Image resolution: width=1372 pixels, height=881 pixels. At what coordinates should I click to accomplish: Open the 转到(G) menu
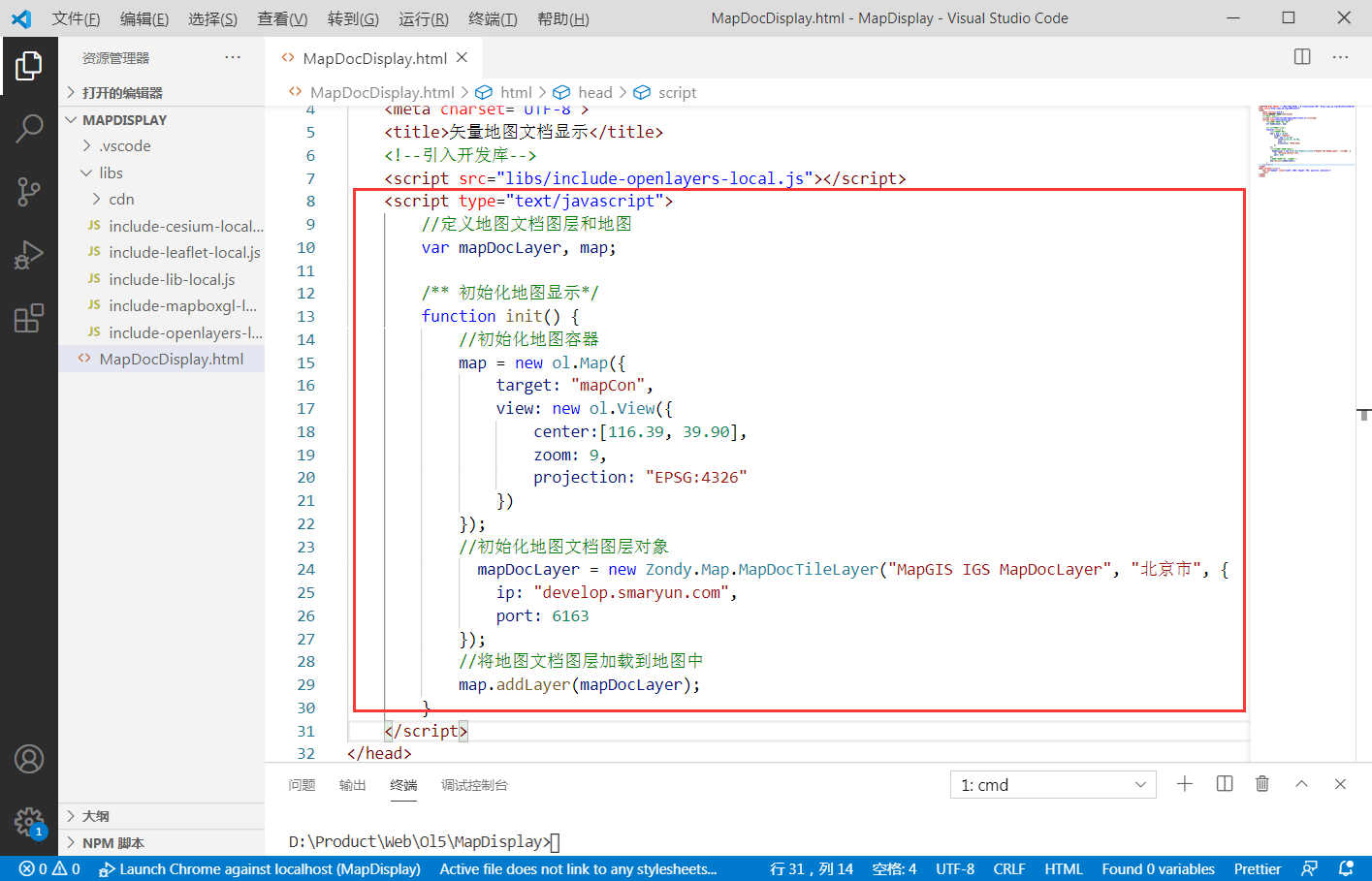click(x=353, y=18)
